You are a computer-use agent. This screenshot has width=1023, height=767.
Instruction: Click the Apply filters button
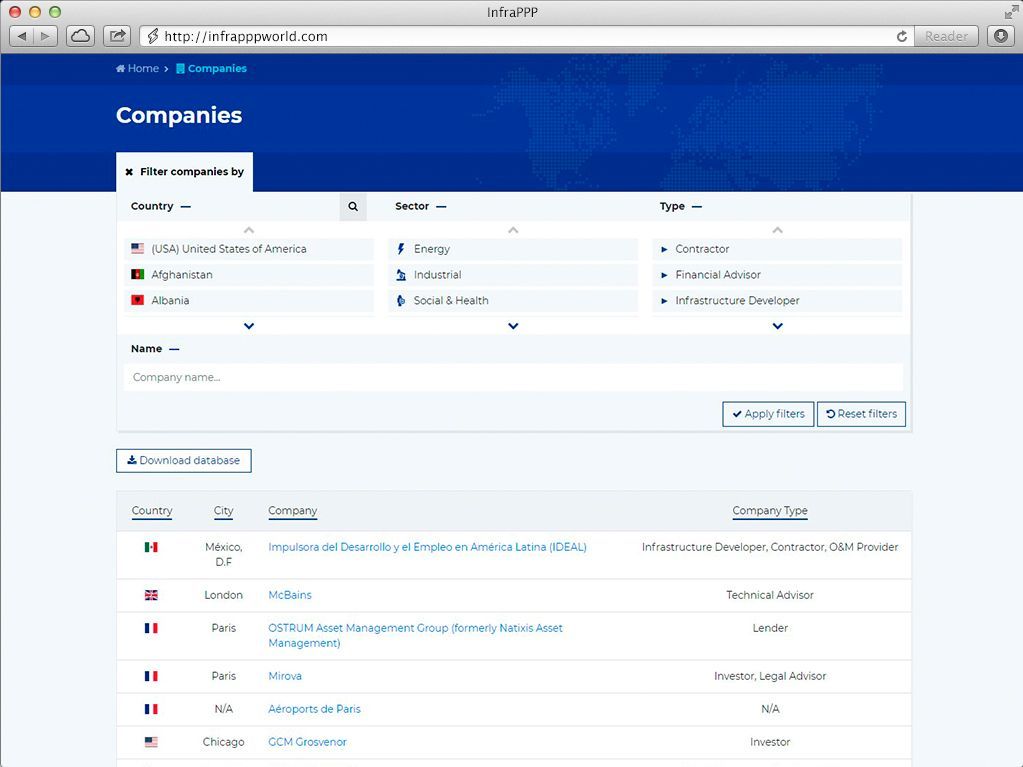point(767,414)
